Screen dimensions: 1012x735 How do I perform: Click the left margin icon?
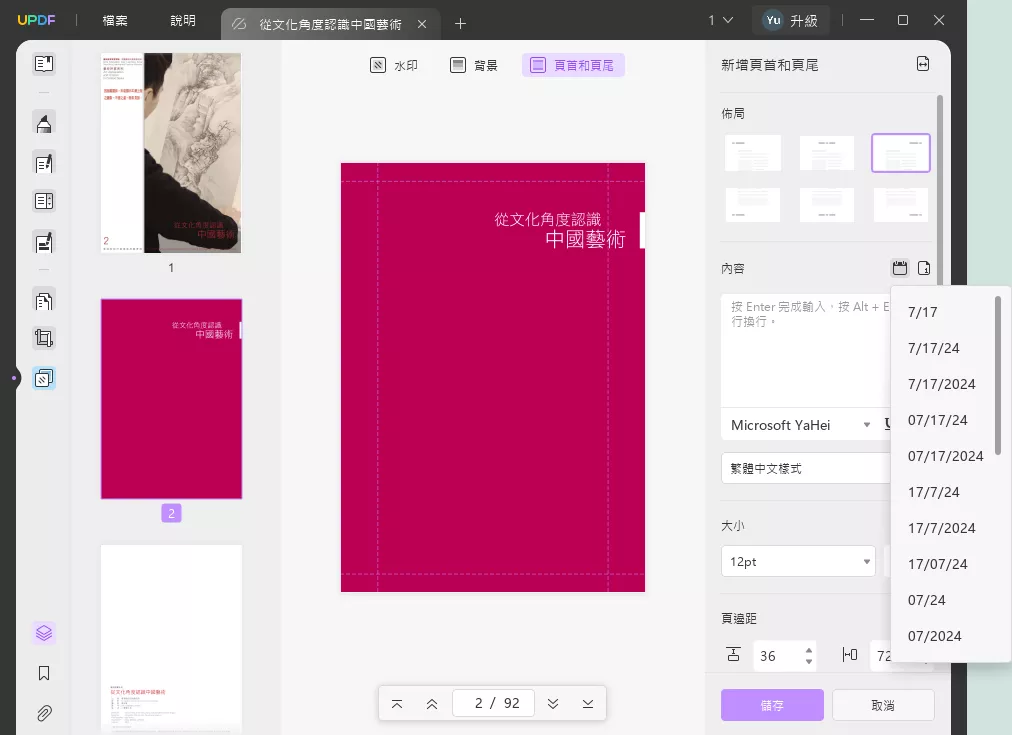pos(850,655)
